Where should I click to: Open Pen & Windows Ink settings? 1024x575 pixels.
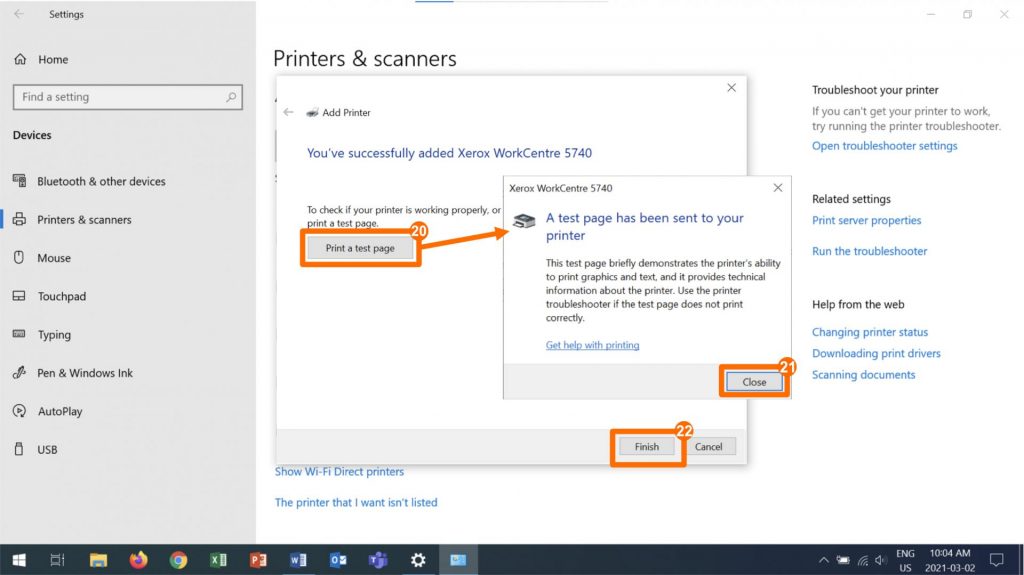coord(85,373)
